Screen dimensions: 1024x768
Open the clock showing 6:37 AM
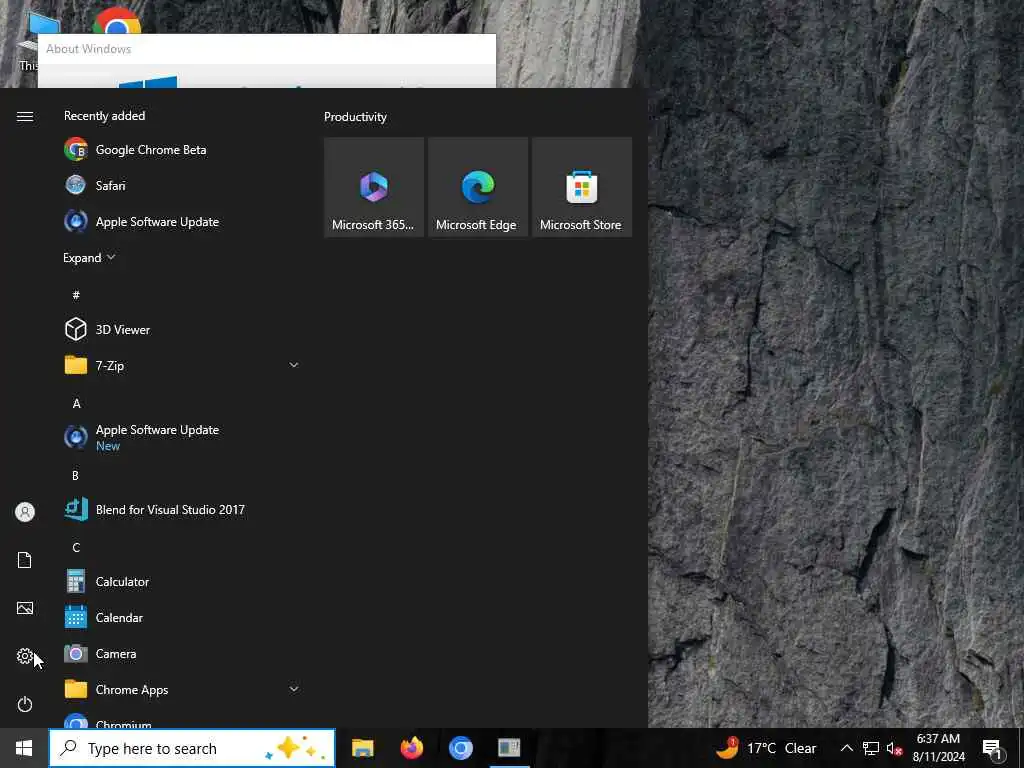(938, 748)
